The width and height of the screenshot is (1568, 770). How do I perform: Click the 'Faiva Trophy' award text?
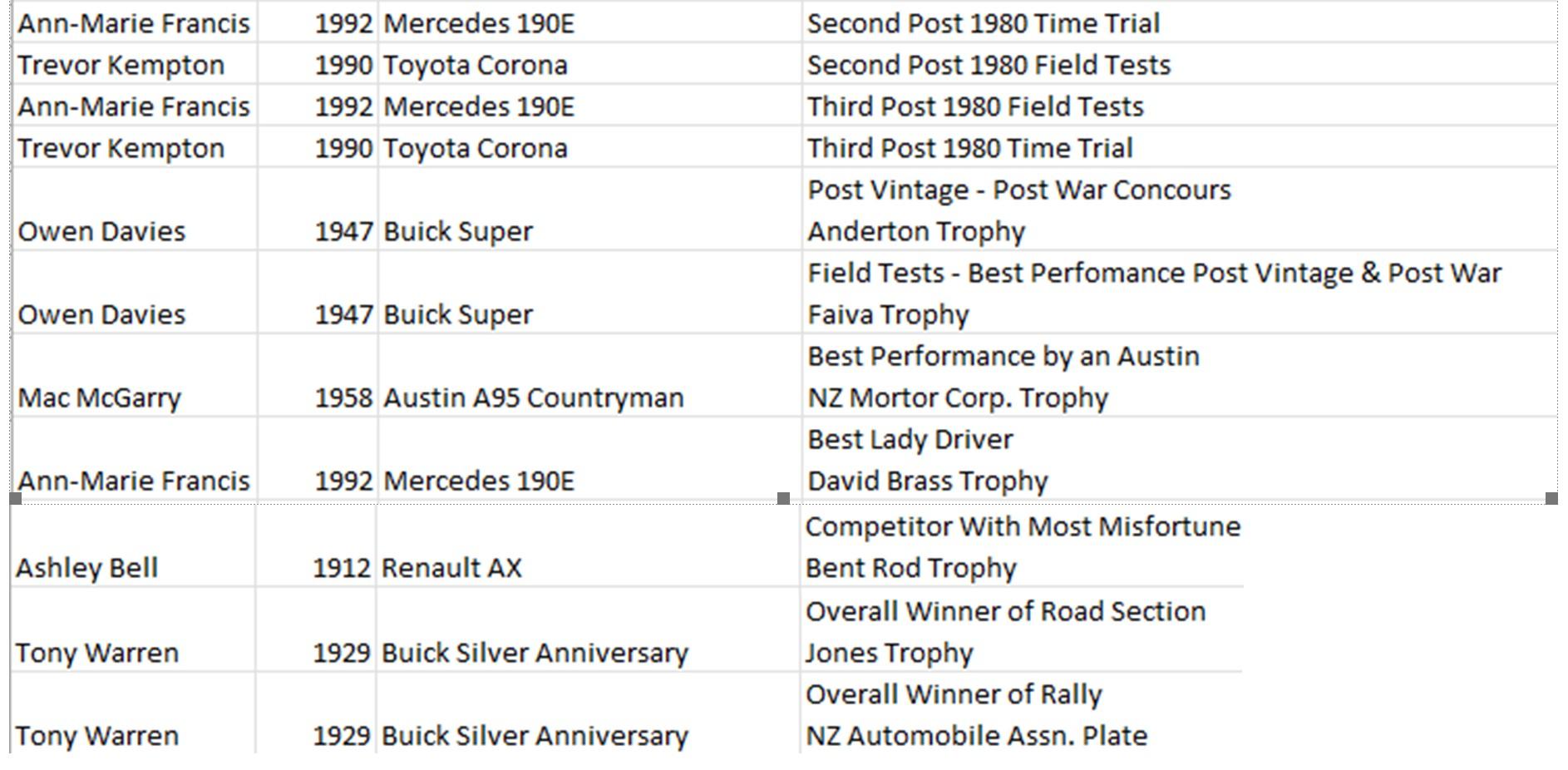click(x=888, y=314)
